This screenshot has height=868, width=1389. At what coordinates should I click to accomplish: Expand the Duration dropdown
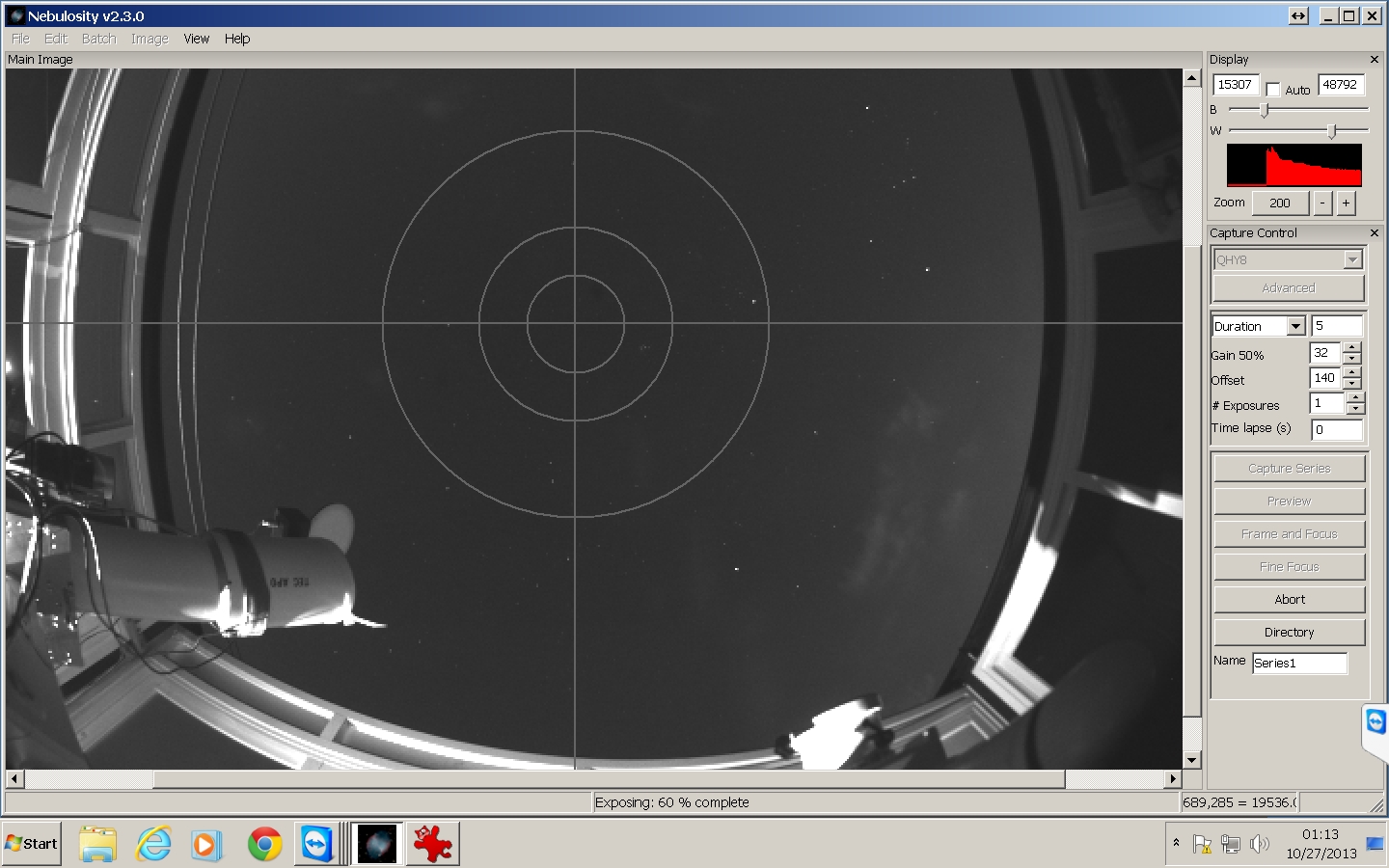[x=1295, y=327]
